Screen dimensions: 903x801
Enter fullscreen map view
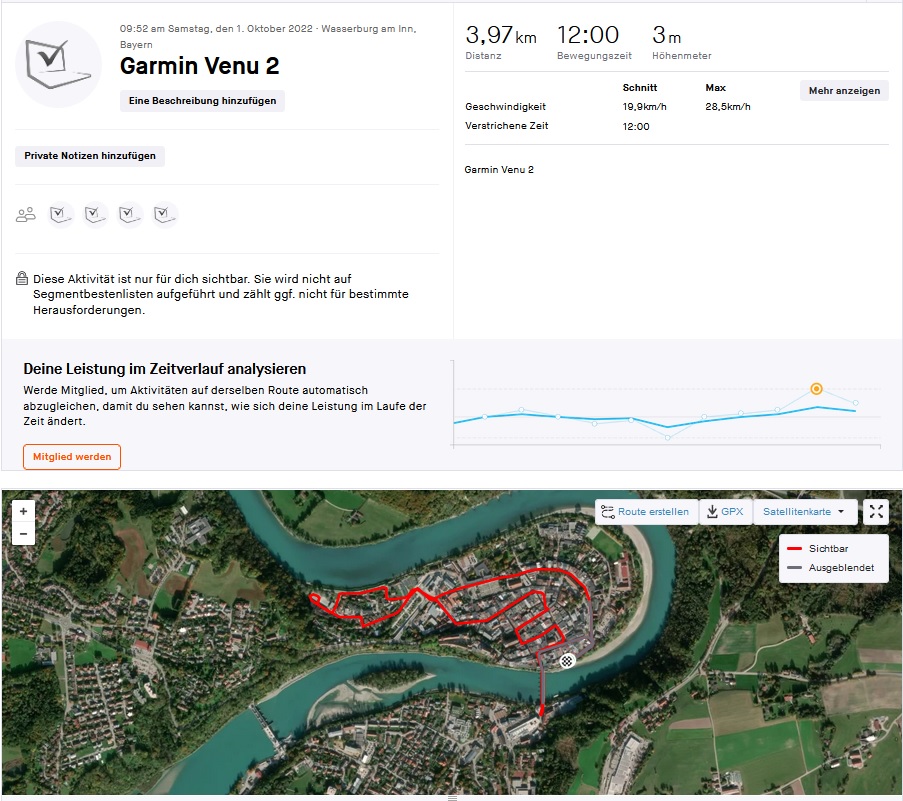(x=876, y=512)
